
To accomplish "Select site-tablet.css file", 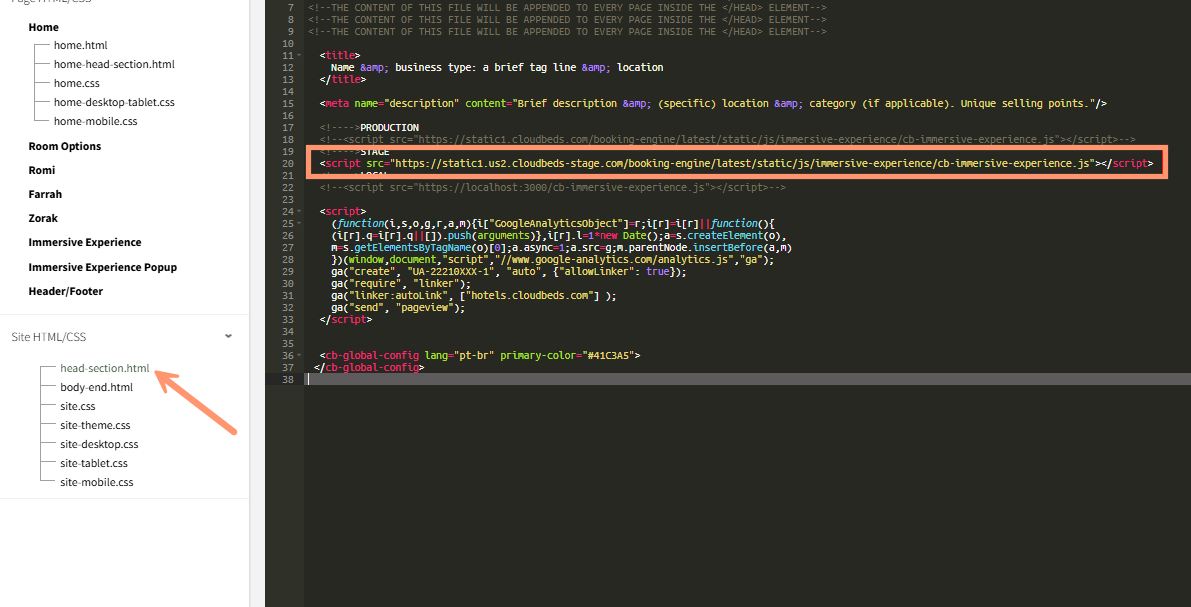I will [94, 463].
